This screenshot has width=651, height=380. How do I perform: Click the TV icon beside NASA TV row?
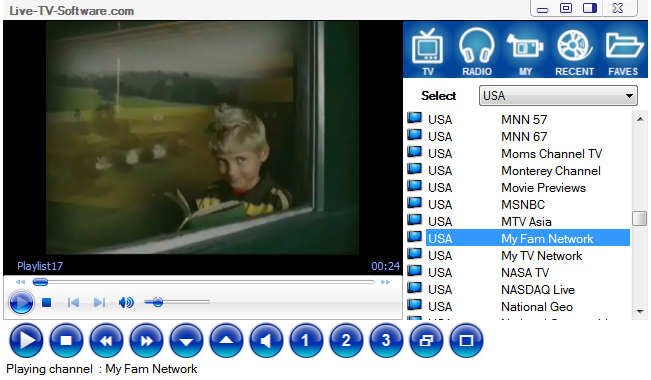click(x=414, y=271)
